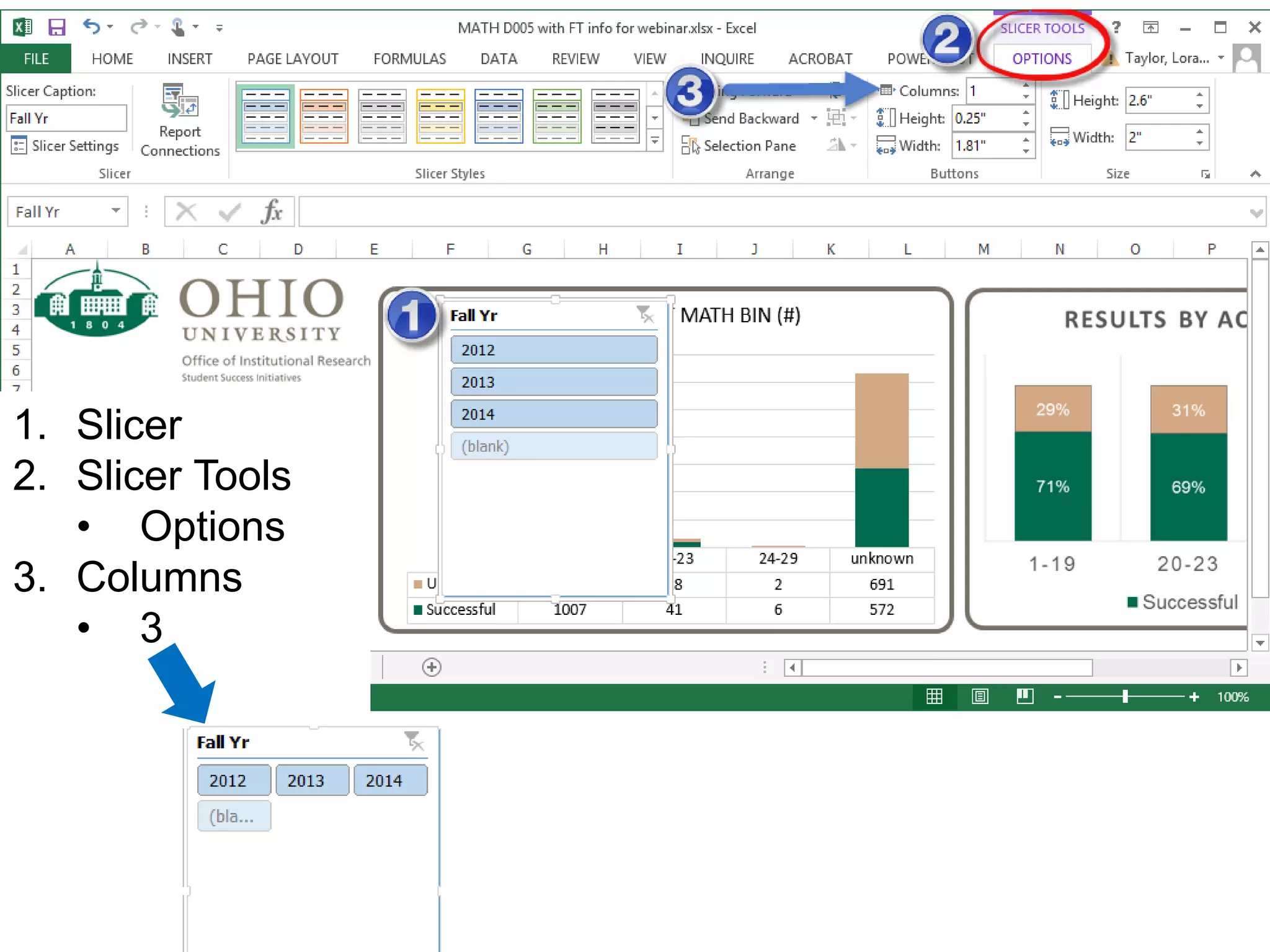Open Slicer Settings
1270x952 pixels.
(65, 146)
